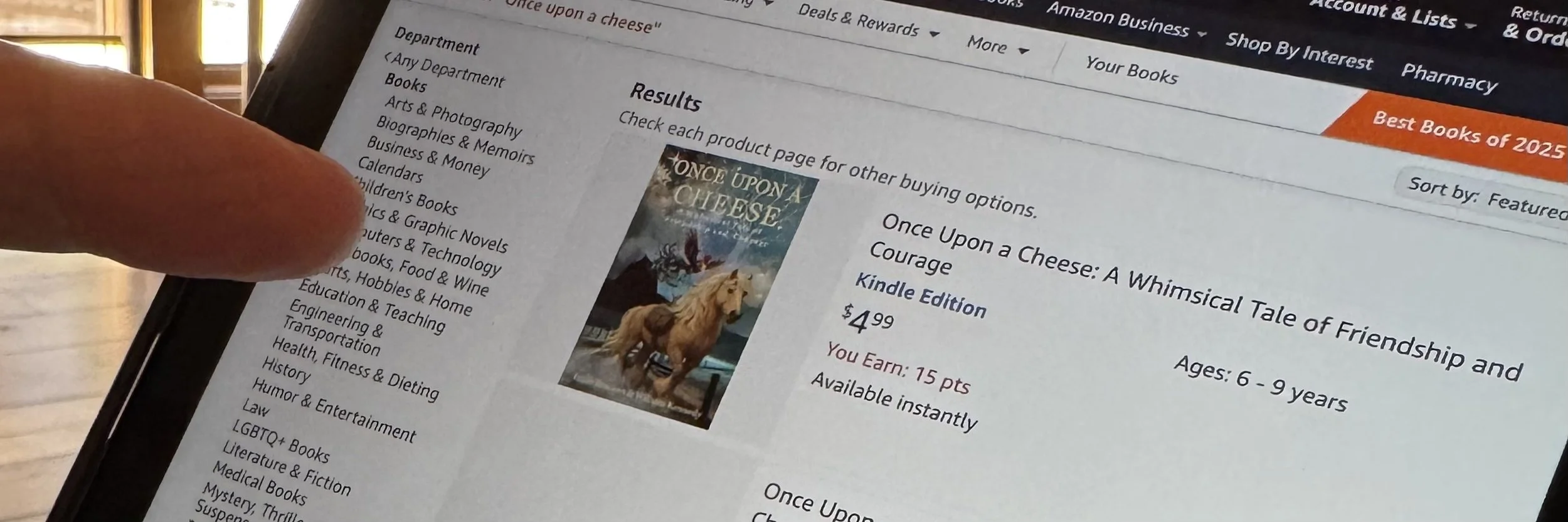This screenshot has width=1568, height=522.
Task: Expand the Amazon Business dropdown
Action: pyautogui.click(x=1126, y=20)
